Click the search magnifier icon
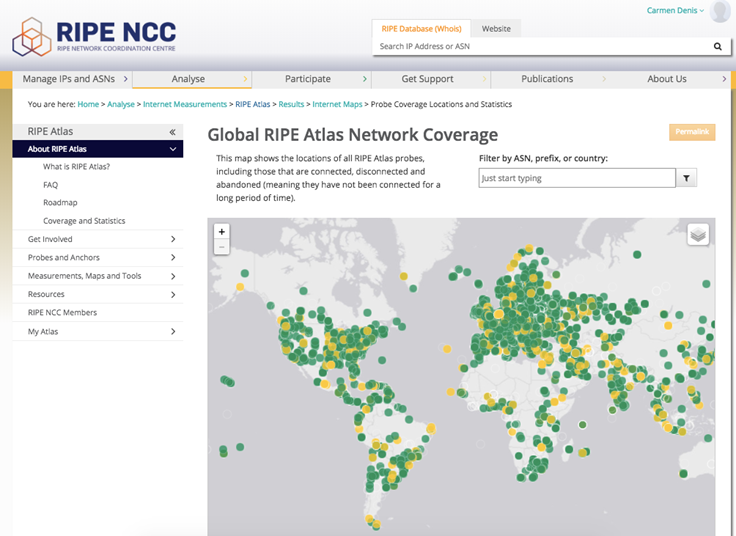This screenshot has height=536, width=736. pos(717,46)
